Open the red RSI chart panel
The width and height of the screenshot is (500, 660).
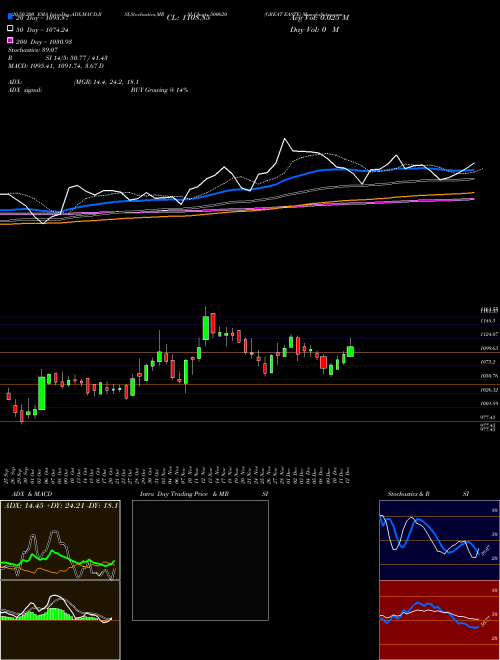(x=439, y=620)
